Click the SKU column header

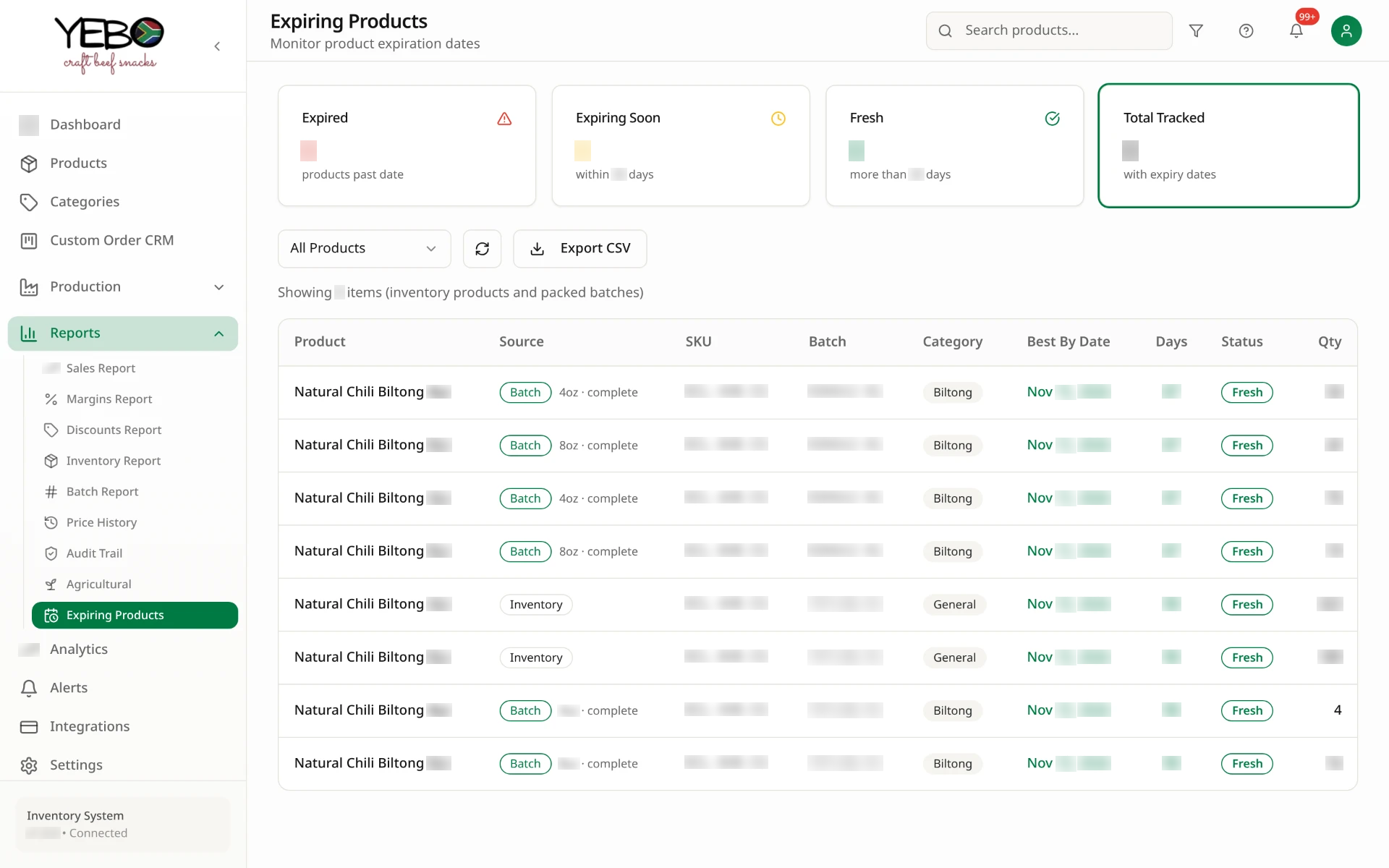pyautogui.click(x=698, y=341)
